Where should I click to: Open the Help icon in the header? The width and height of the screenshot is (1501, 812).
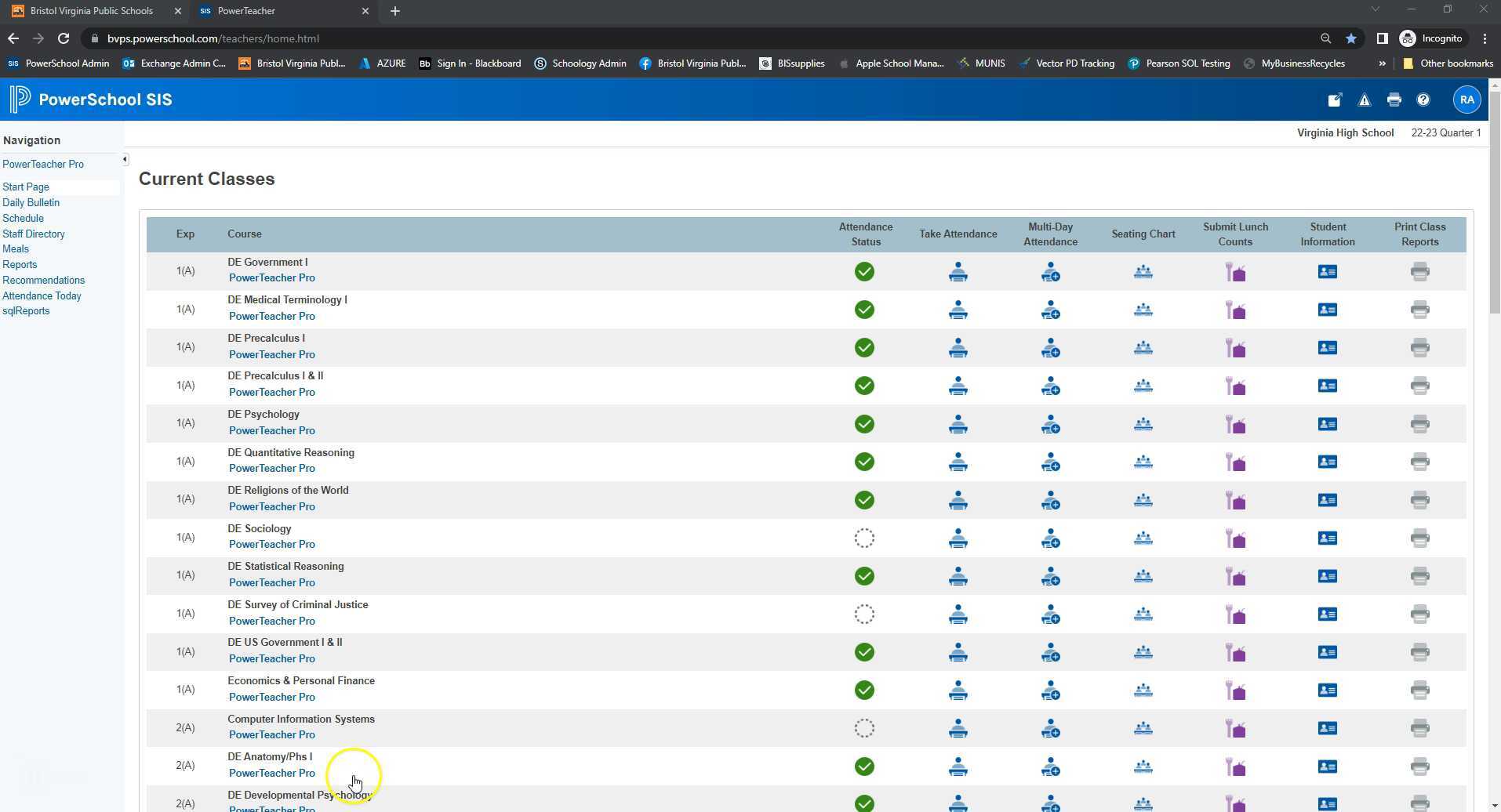tap(1422, 100)
